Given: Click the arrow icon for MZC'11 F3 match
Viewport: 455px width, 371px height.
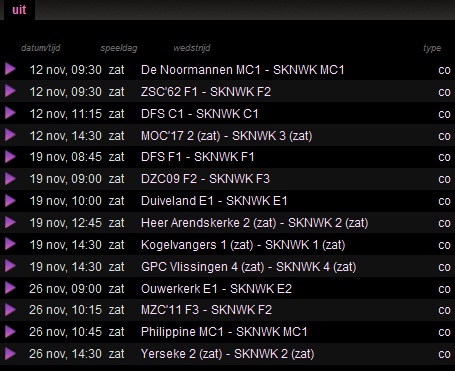Looking at the screenshot, I should pyautogui.click(x=10, y=310).
